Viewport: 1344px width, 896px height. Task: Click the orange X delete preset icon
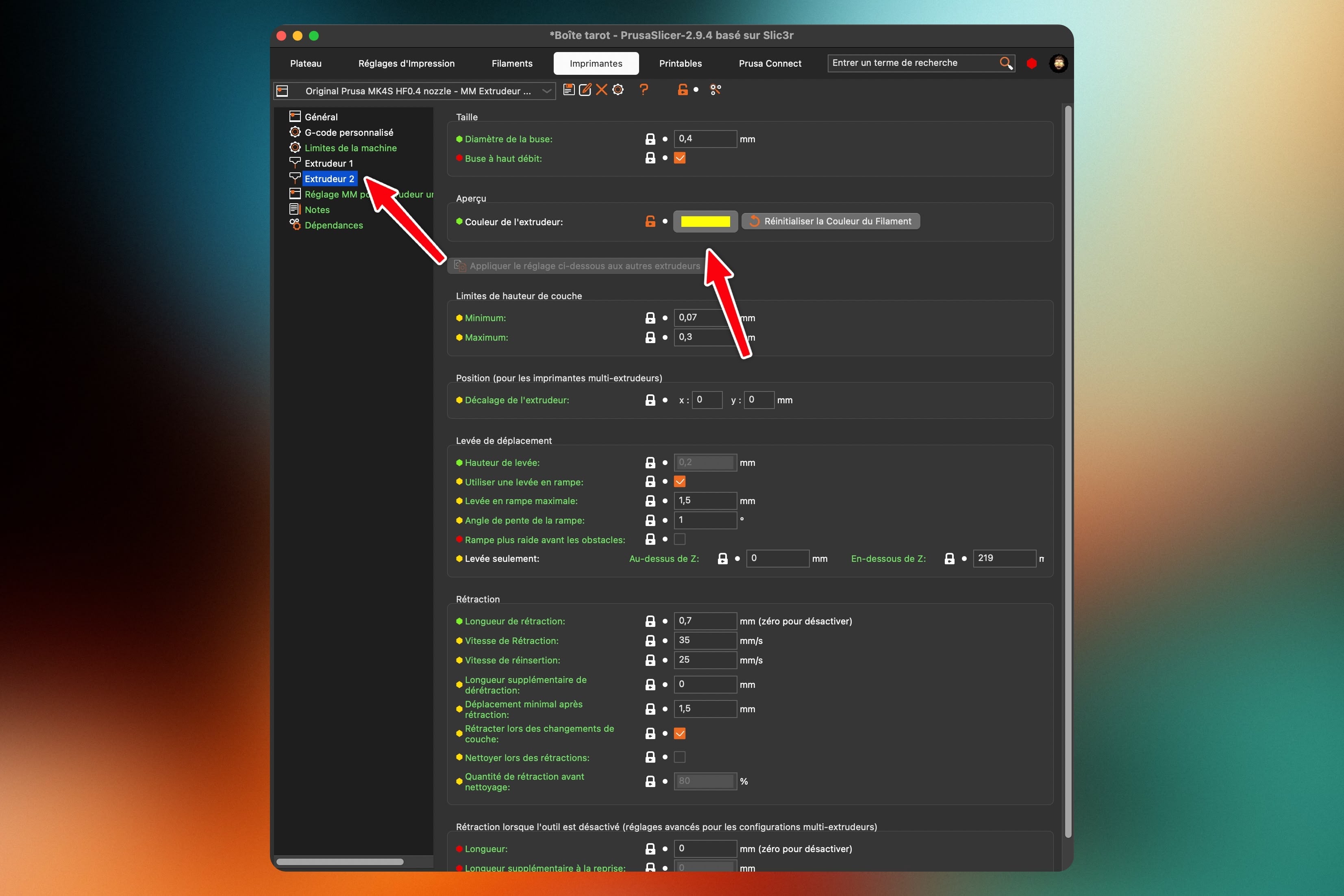(x=601, y=90)
